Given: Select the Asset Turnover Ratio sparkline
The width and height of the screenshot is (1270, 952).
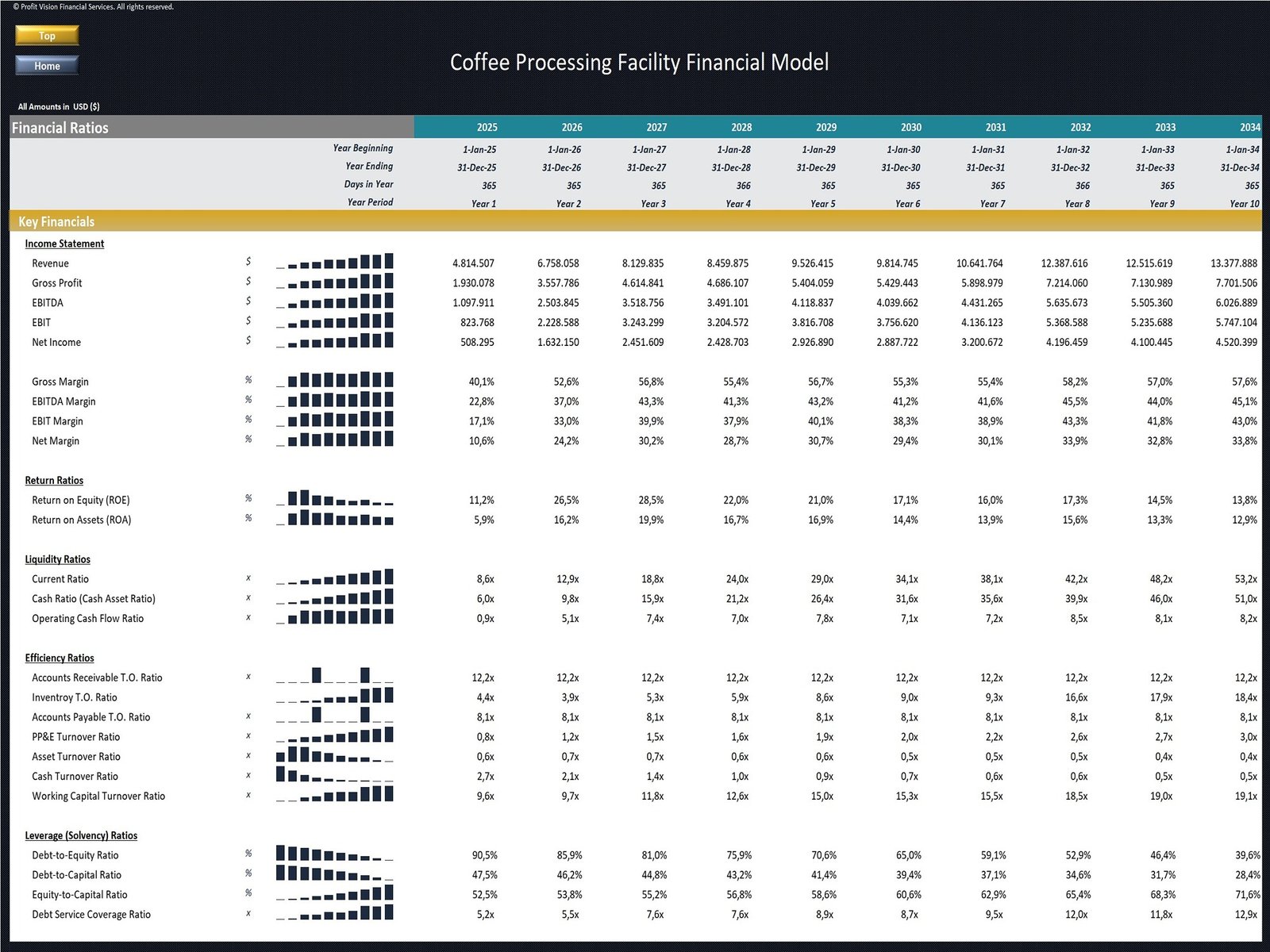Looking at the screenshot, I should pyautogui.click(x=333, y=756).
